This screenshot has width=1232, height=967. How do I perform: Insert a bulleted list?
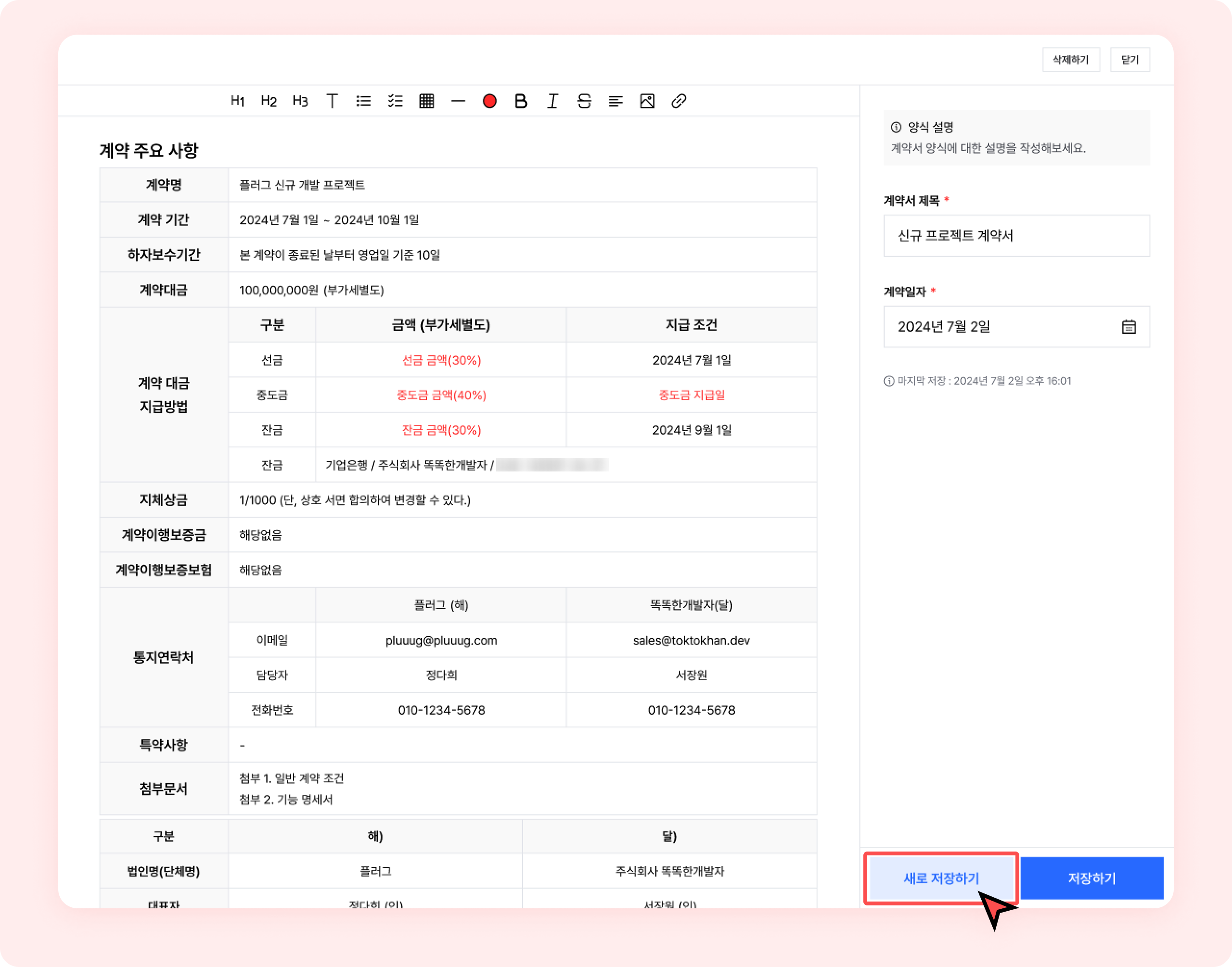coord(363,102)
